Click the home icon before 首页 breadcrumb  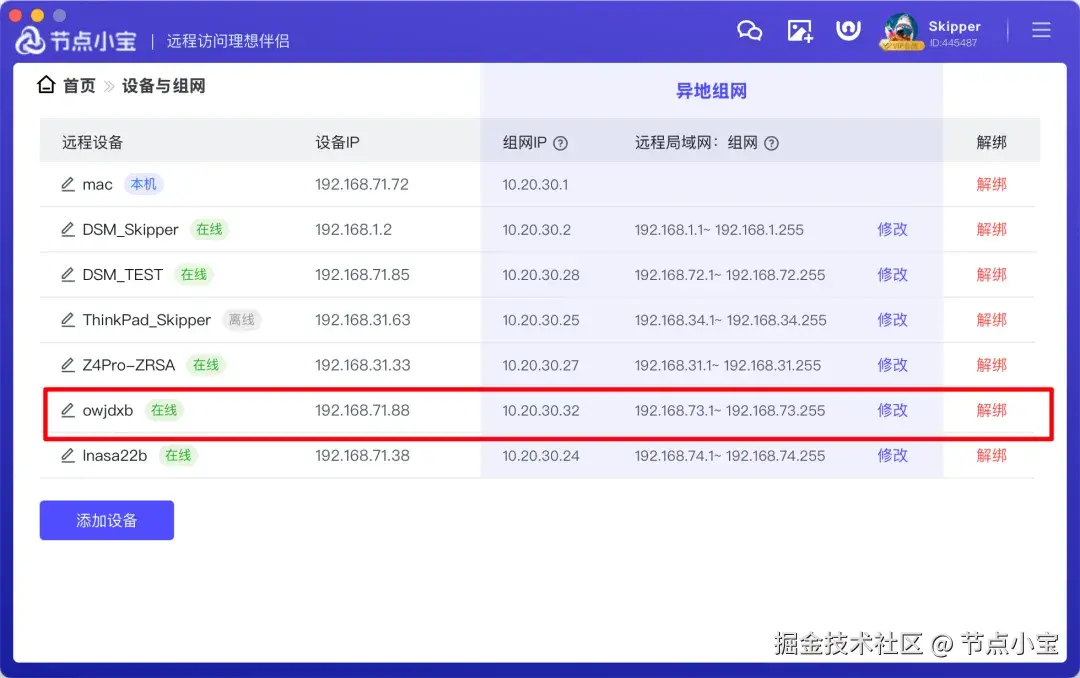[44, 85]
